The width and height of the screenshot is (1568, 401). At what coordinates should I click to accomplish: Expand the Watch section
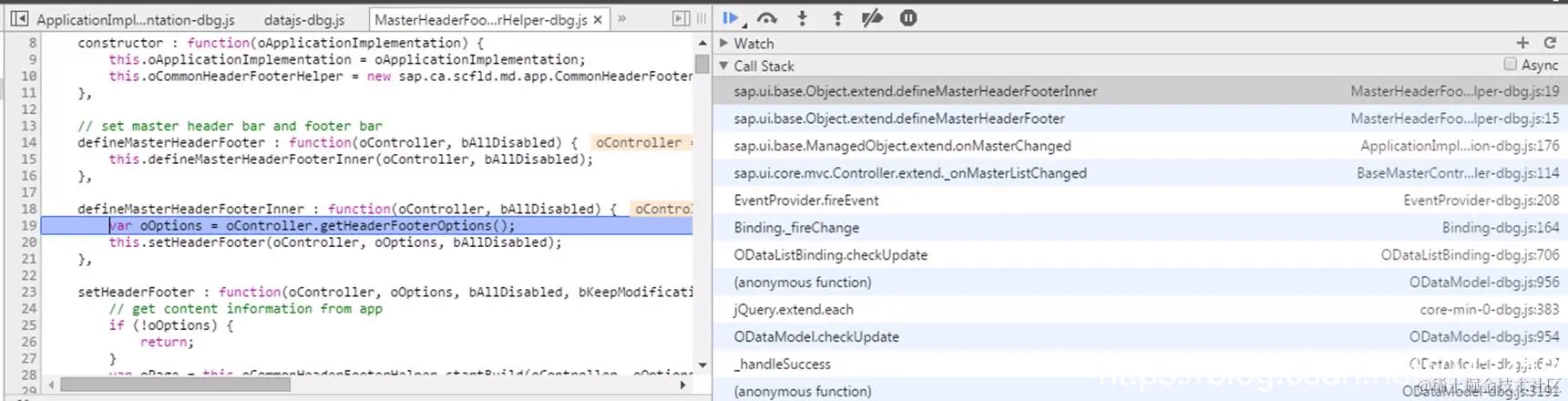[724, 43]
